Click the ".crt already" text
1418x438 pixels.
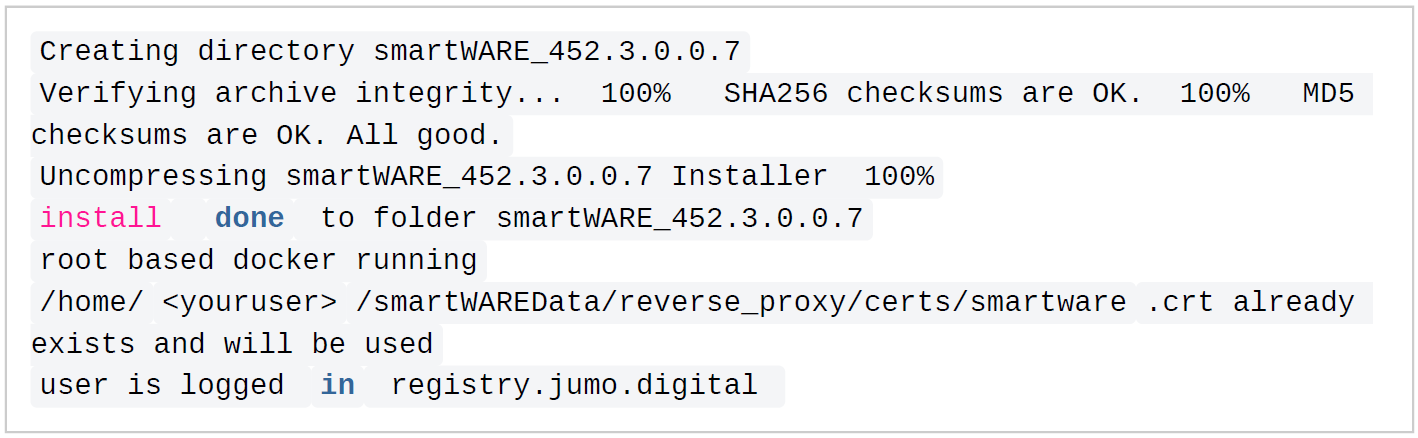(1250, 302)
